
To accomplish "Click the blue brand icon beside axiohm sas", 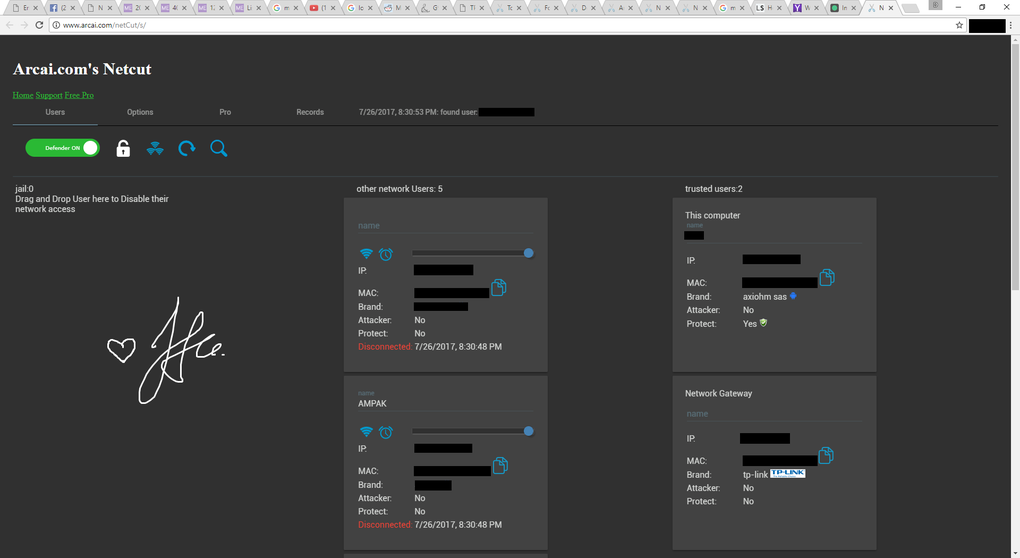I will tap(793, 296).
